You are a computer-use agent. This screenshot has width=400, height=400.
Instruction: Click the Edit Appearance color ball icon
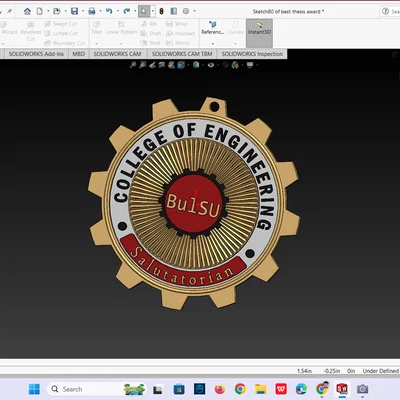point(235,65)
